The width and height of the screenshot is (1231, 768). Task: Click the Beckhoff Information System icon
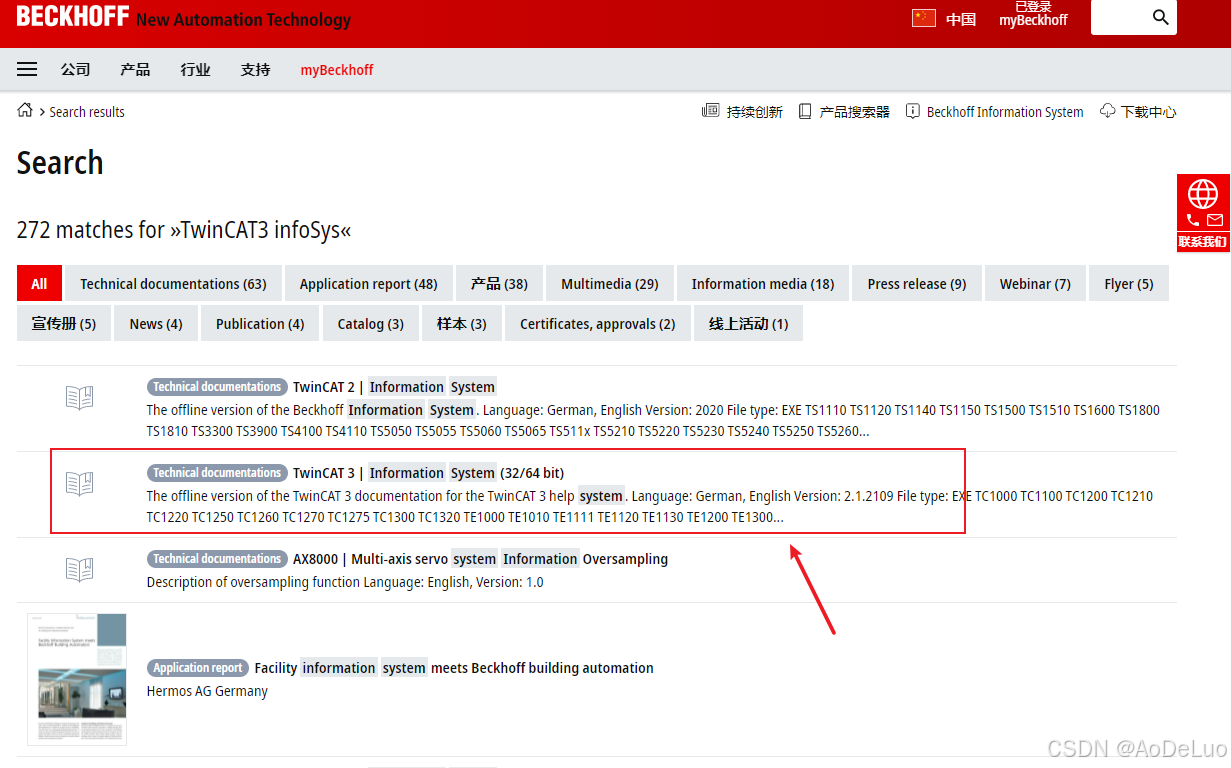pos(913,111)
